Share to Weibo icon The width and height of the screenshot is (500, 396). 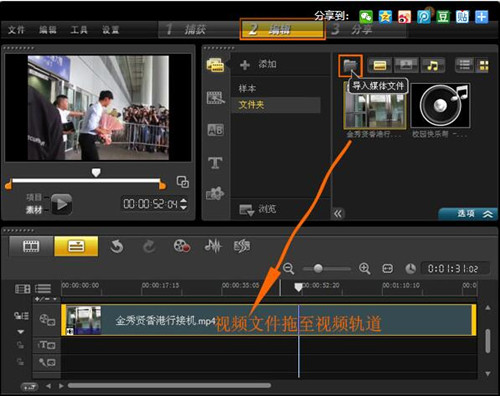[x=405, y=17]
